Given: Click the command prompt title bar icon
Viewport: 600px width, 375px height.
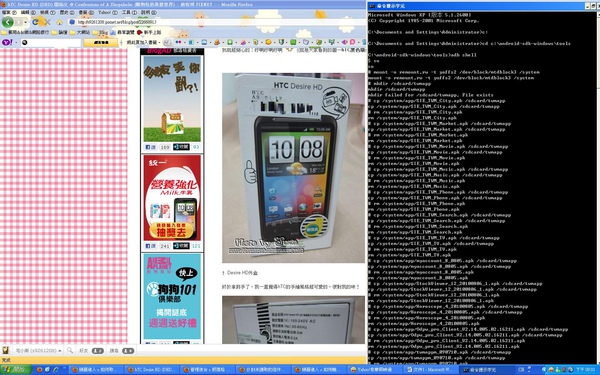Looking at the screenshot, I should [372, 6].
